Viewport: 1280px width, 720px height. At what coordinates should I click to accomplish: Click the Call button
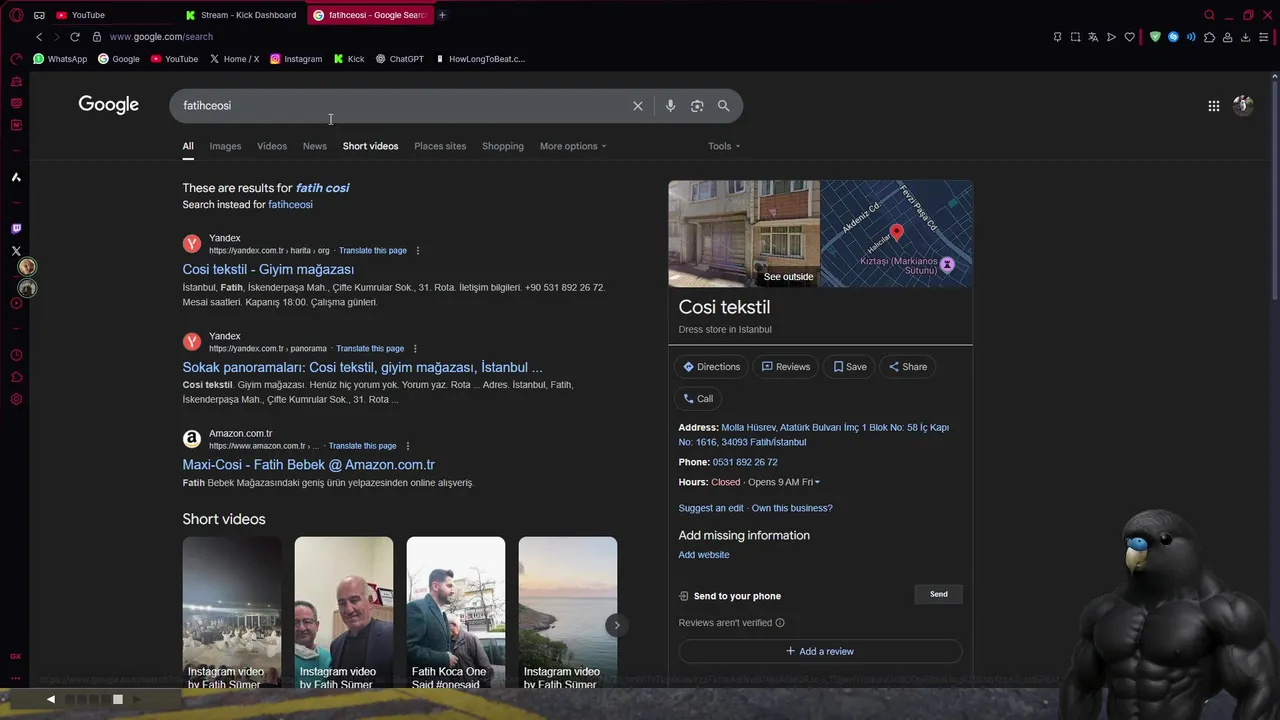[x=698, y=399]
